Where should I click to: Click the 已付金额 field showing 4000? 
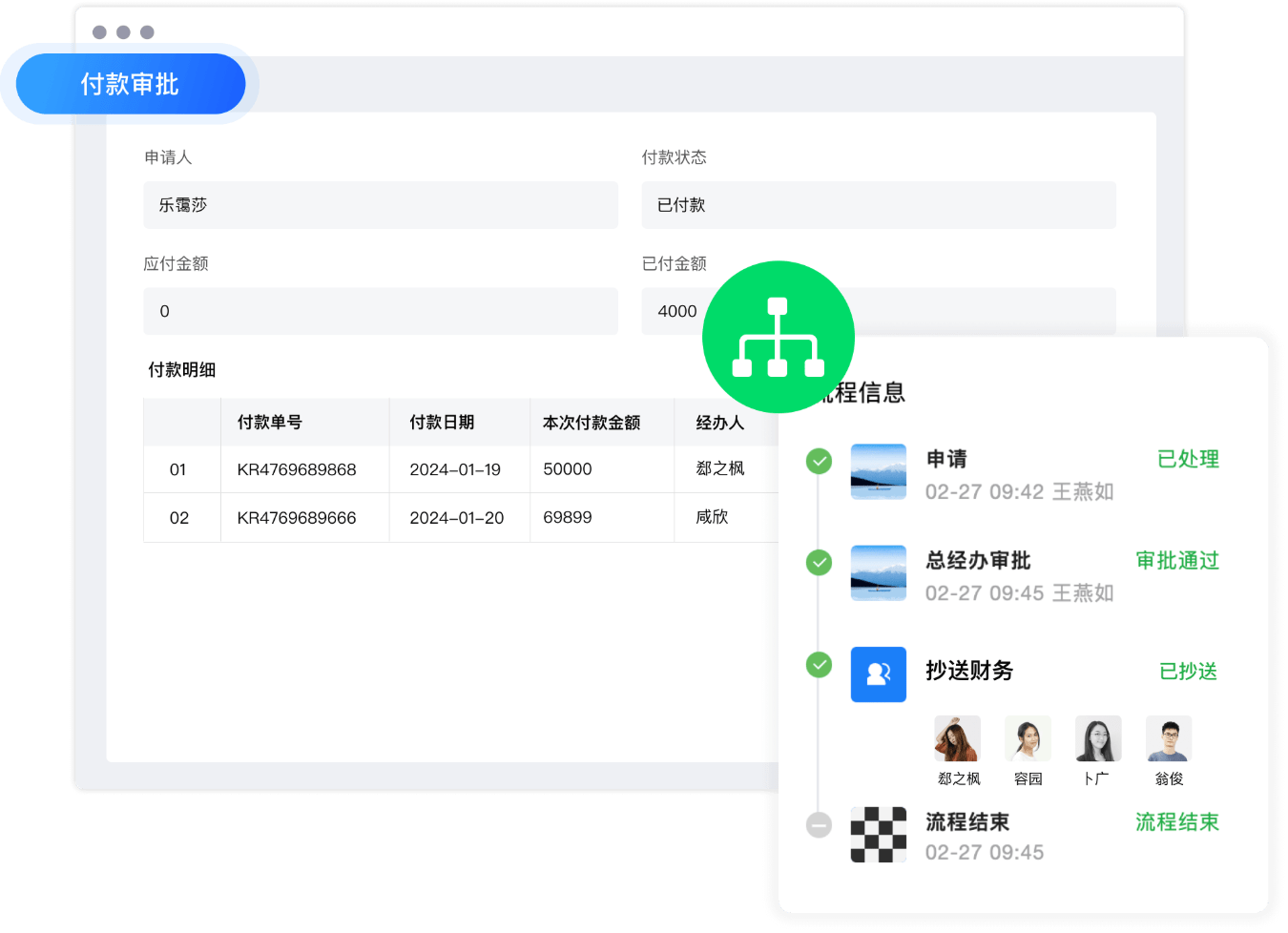coord(677,311)
